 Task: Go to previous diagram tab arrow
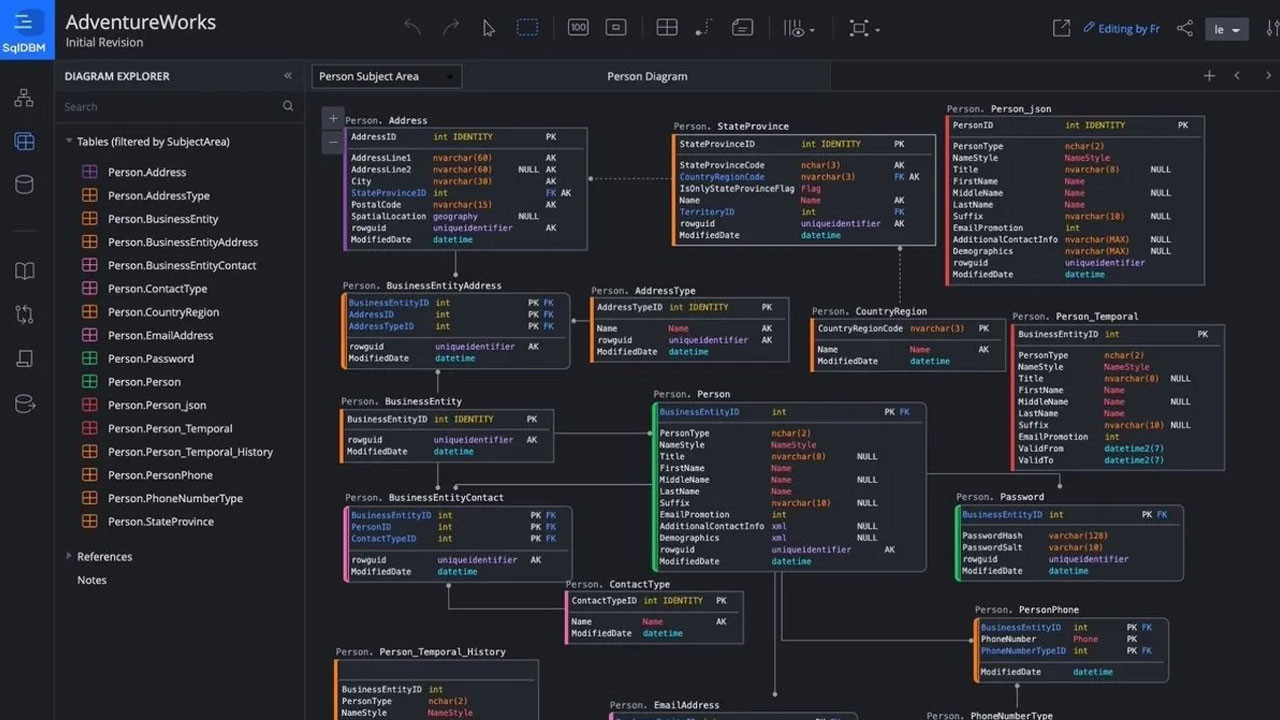coord(1237,76)
